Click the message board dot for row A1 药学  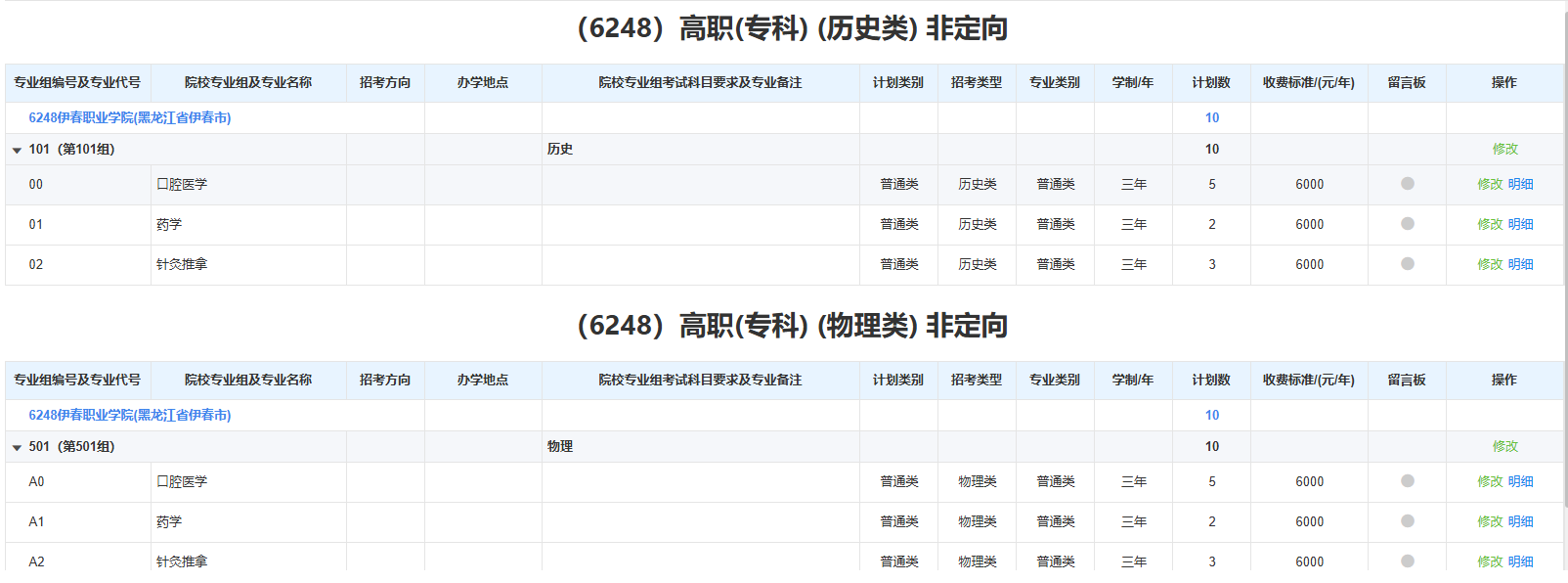pos(1407,521)
